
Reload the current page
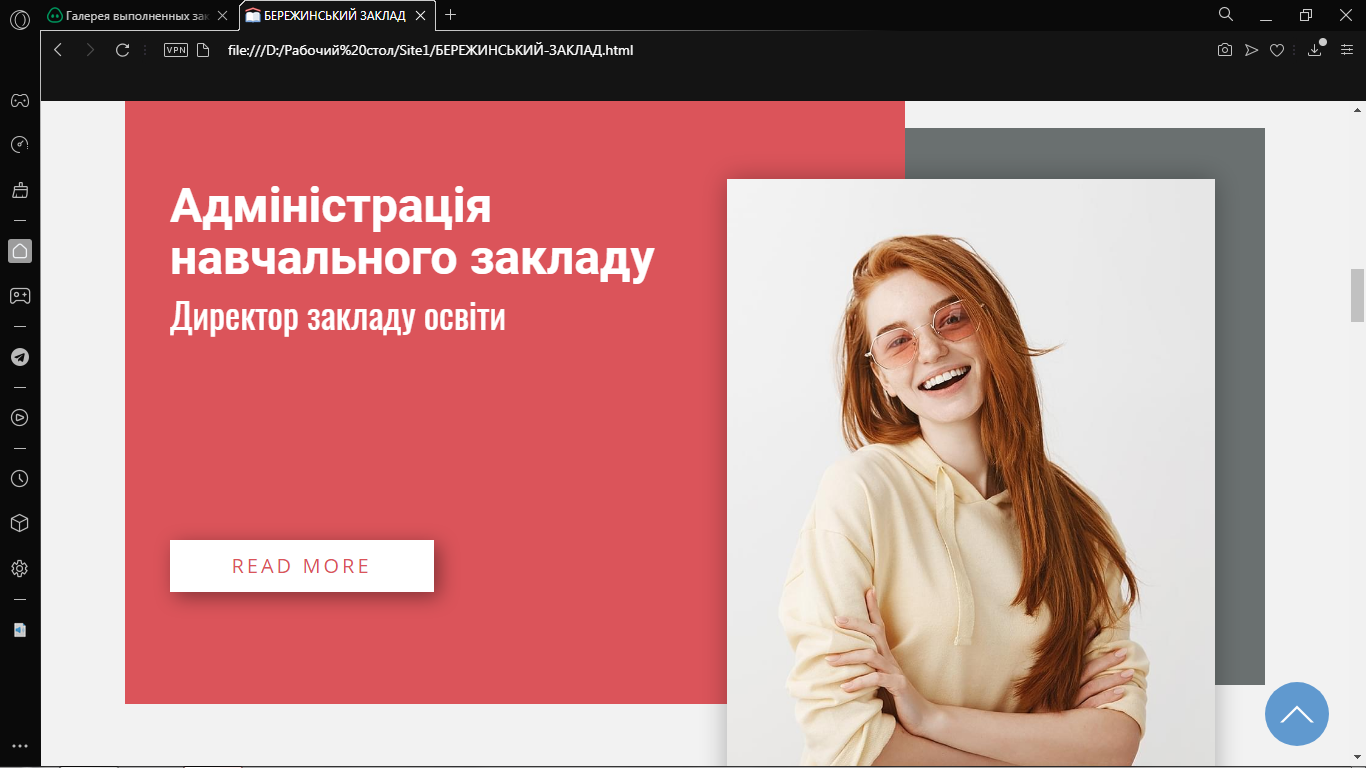click(123, 50)
